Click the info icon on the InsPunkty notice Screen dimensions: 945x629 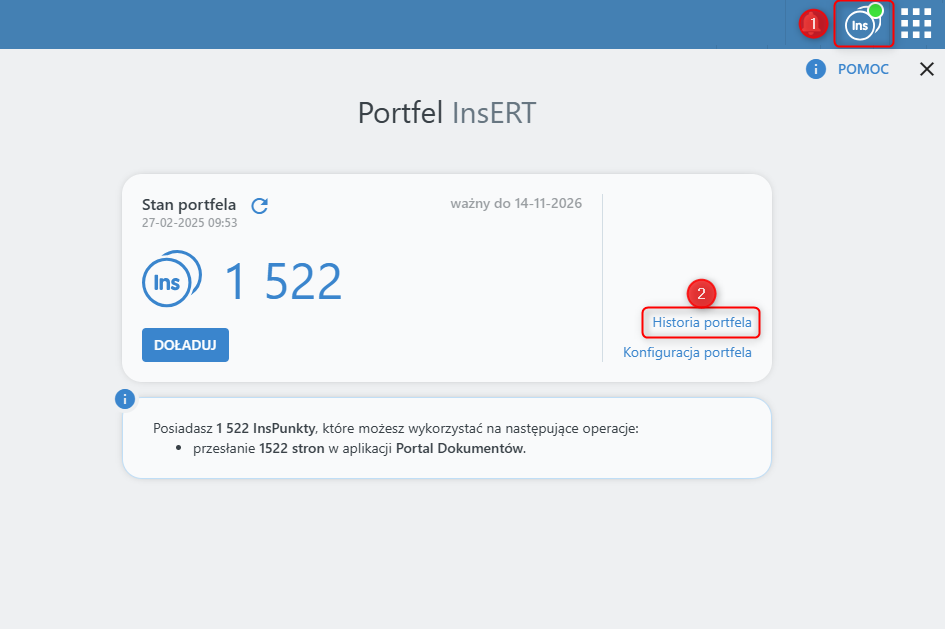125,399
